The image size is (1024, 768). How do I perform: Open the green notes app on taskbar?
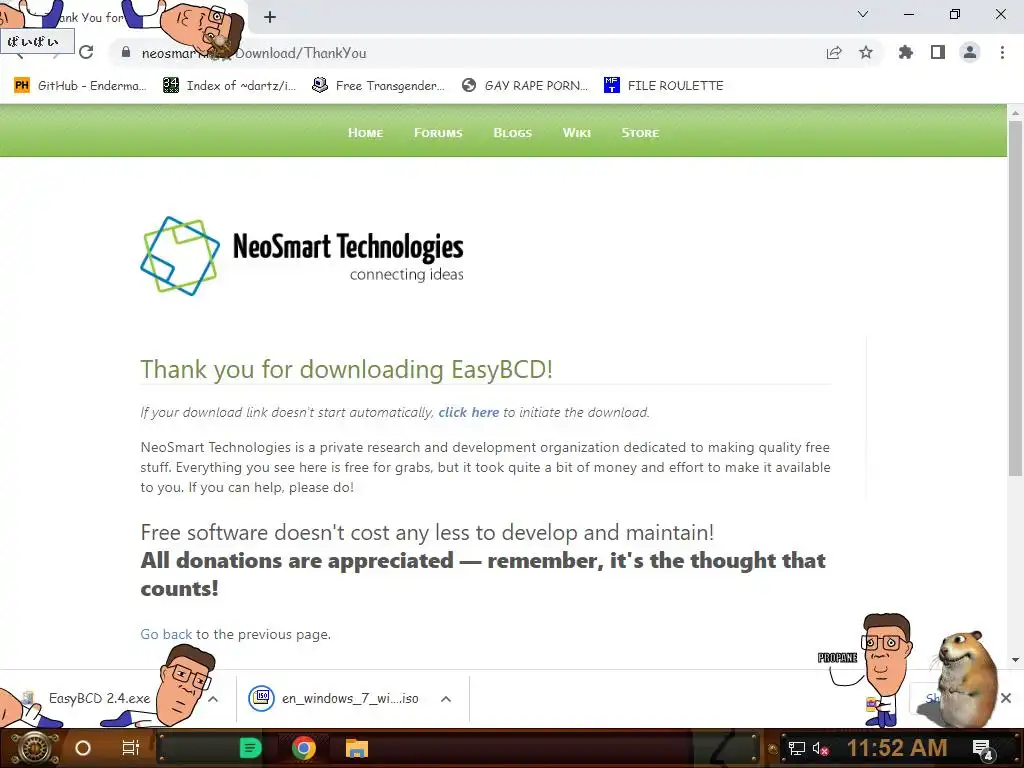pos(251,748)
